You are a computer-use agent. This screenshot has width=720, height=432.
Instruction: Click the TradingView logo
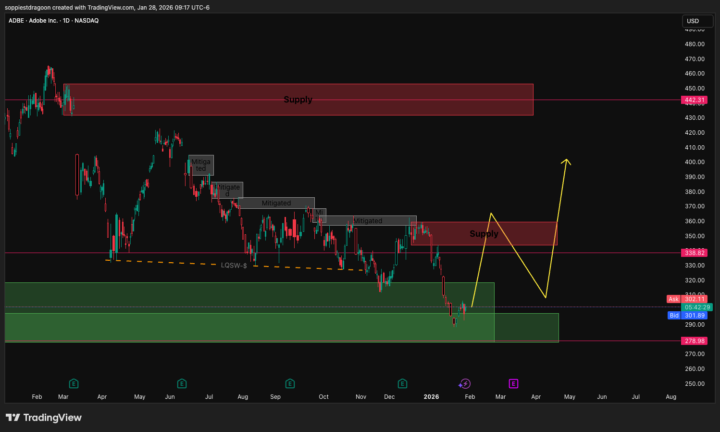44,417
